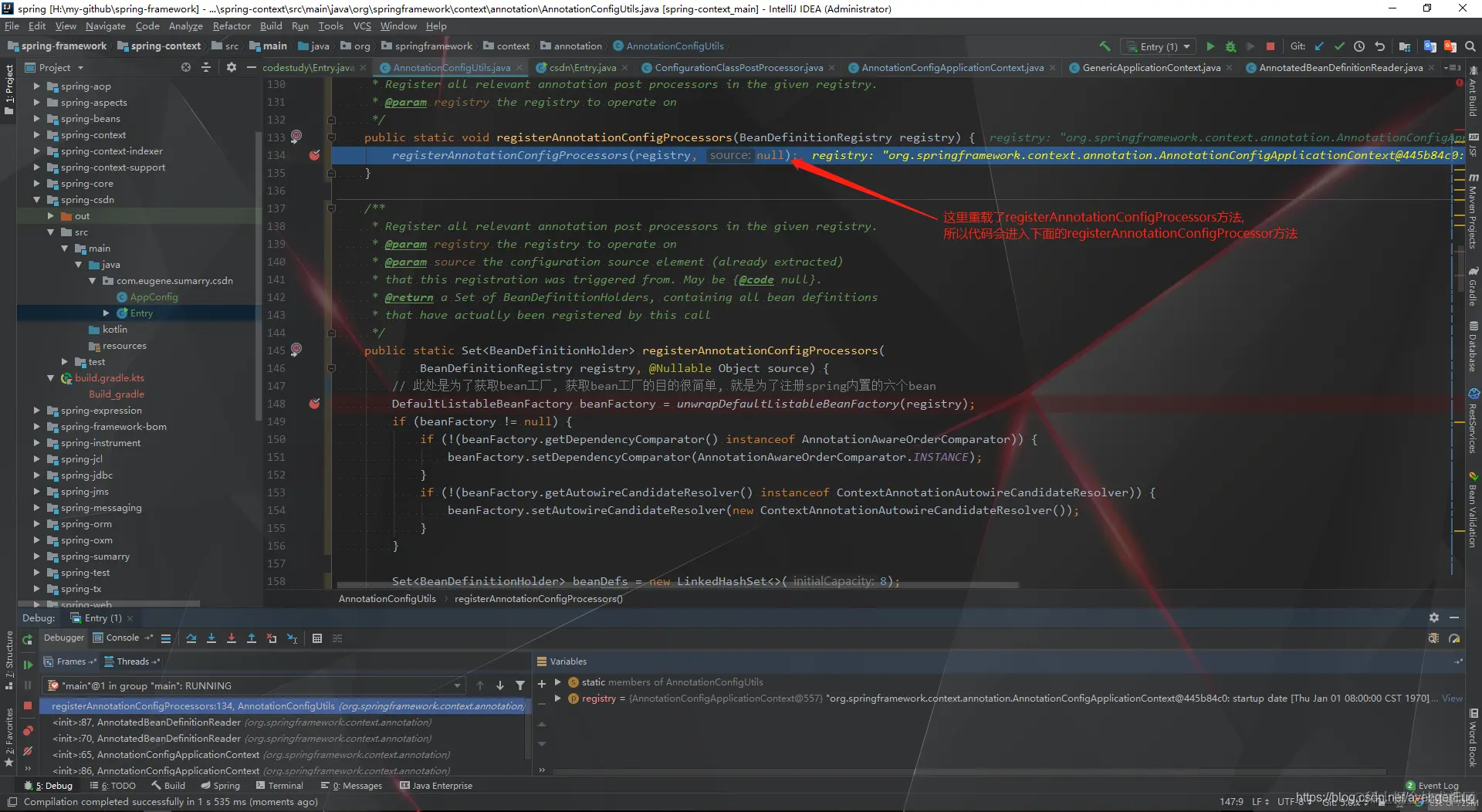This screenshot has width=1482, height=812.
Task: Open the thread selector "main"@1 dropdown
Action: click(255, 685)
